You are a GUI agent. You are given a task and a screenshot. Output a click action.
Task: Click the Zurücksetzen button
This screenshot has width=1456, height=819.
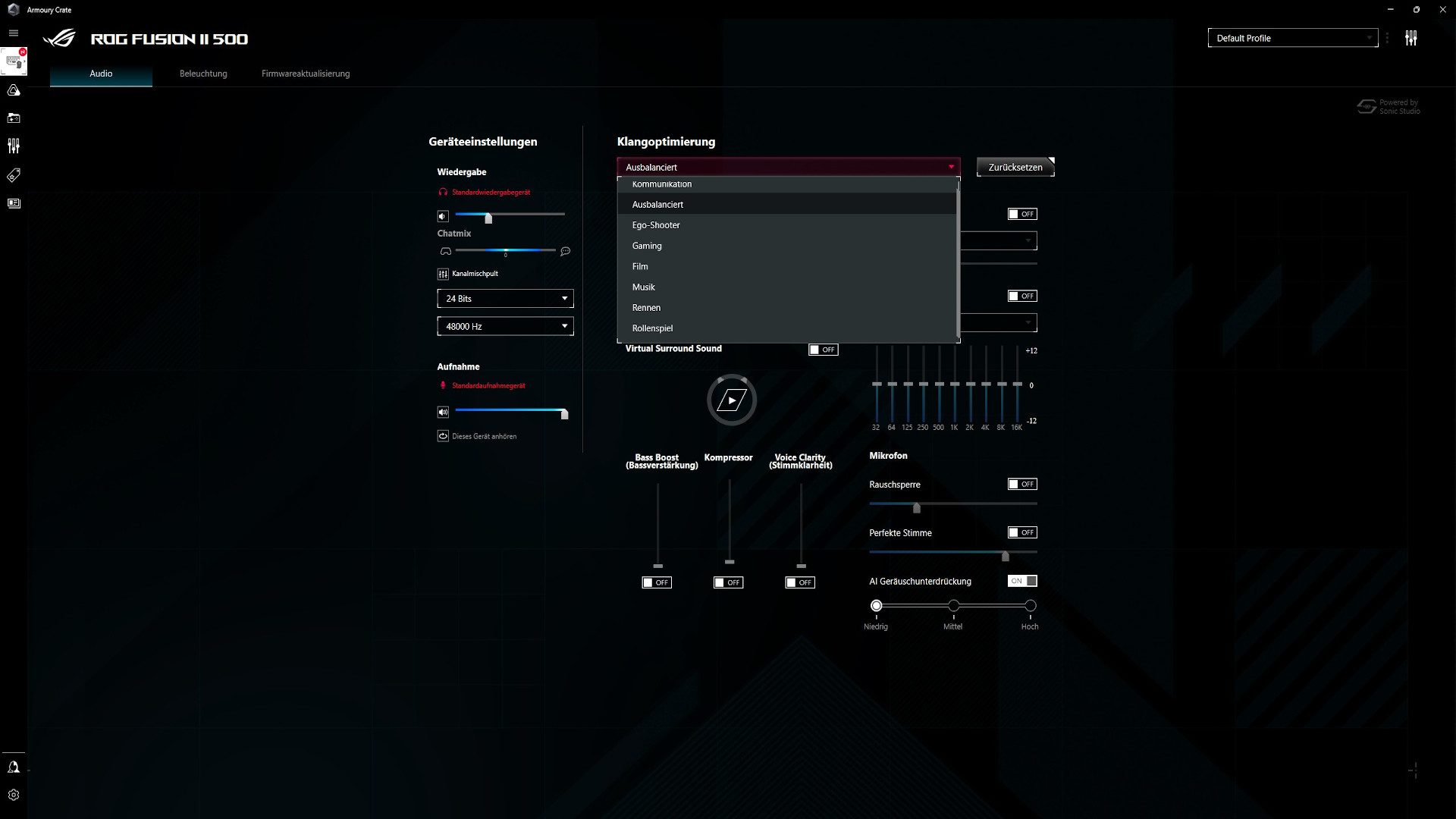coord(1014,167)
